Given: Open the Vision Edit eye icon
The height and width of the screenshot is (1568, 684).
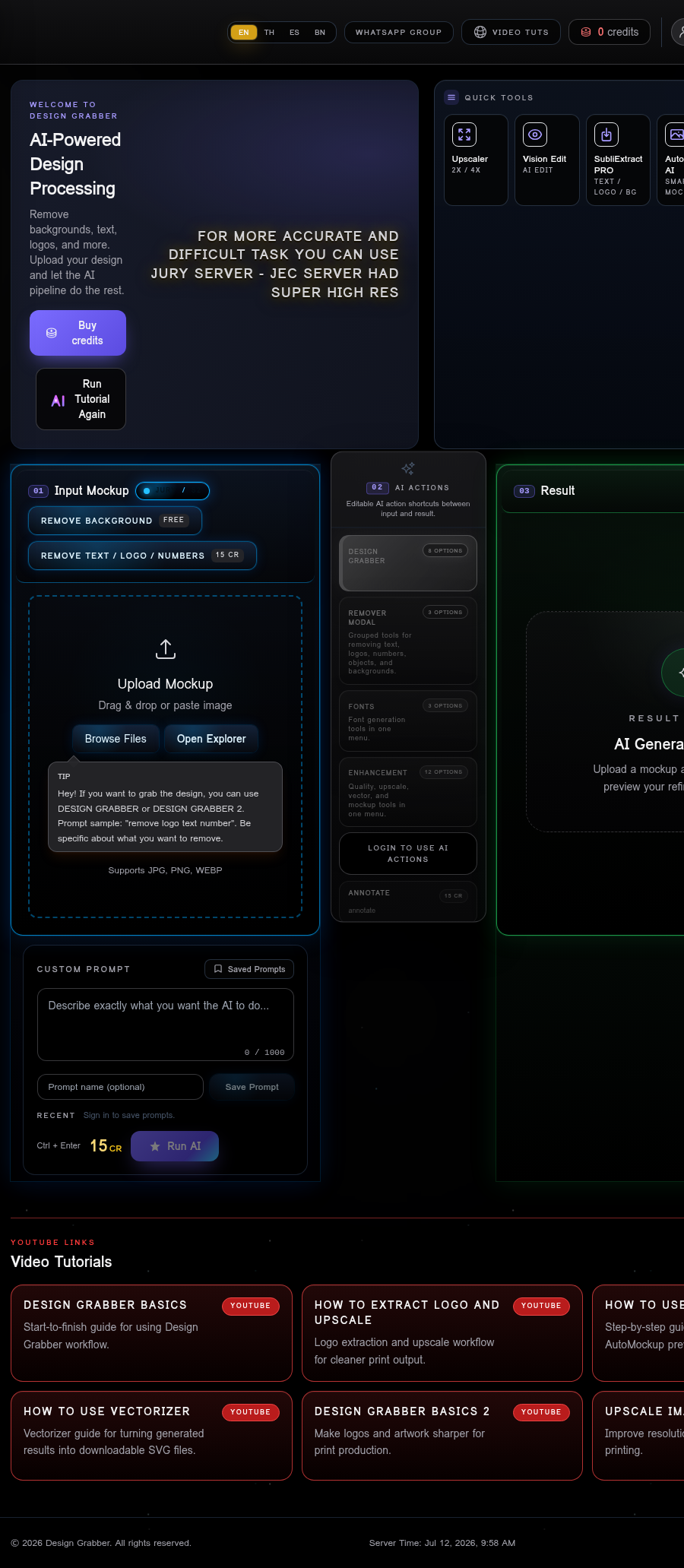Looking at the screenshot, I should (x=535, y=135).
